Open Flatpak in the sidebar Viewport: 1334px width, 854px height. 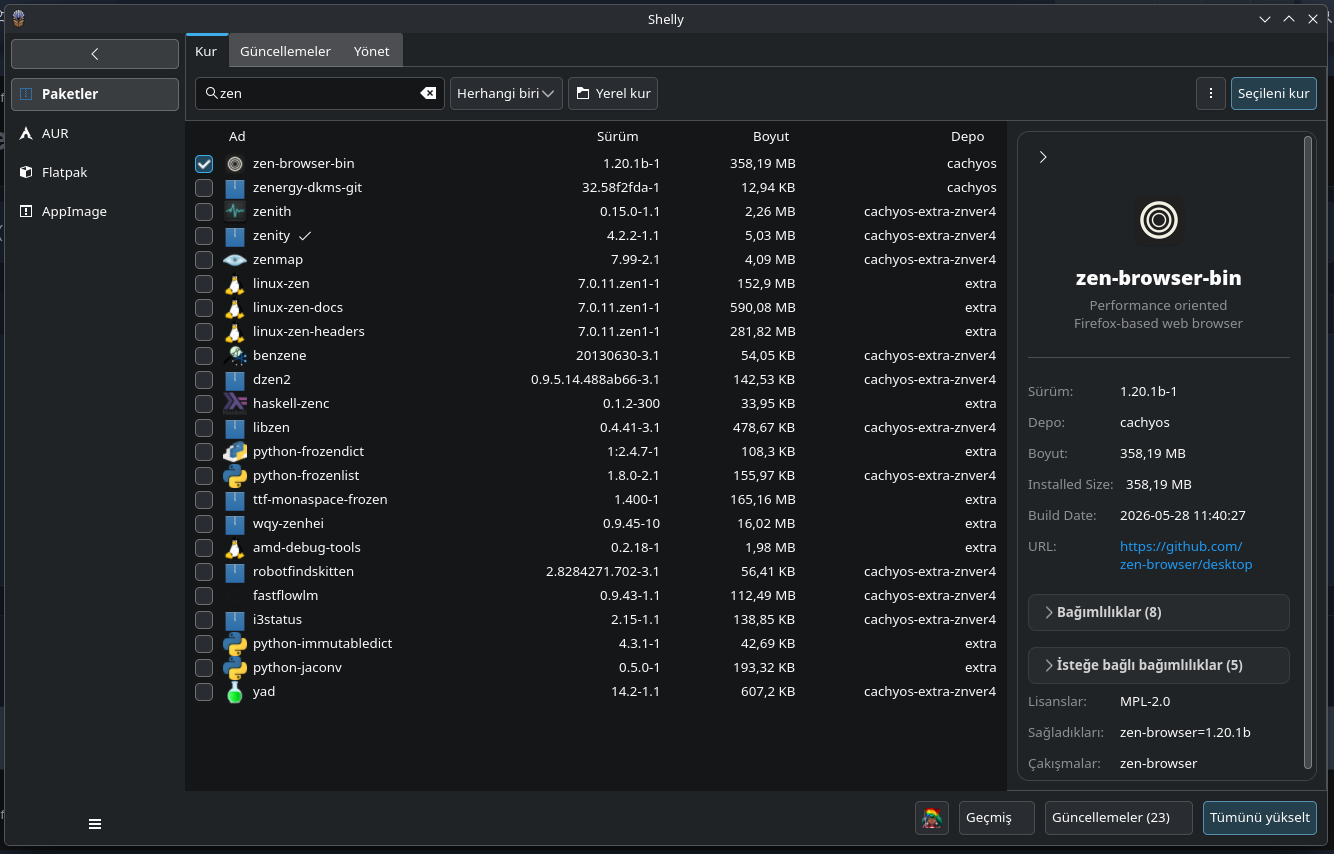95,172
